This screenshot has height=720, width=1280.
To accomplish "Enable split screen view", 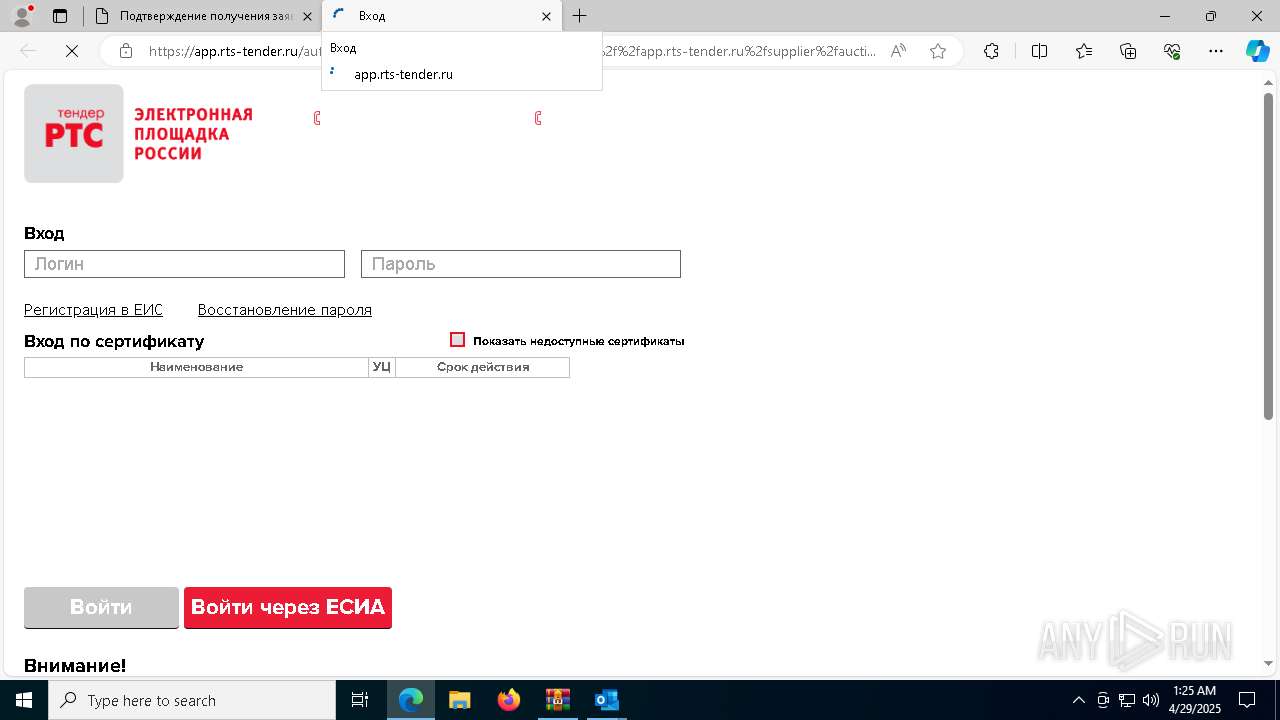I will 1039,51.
